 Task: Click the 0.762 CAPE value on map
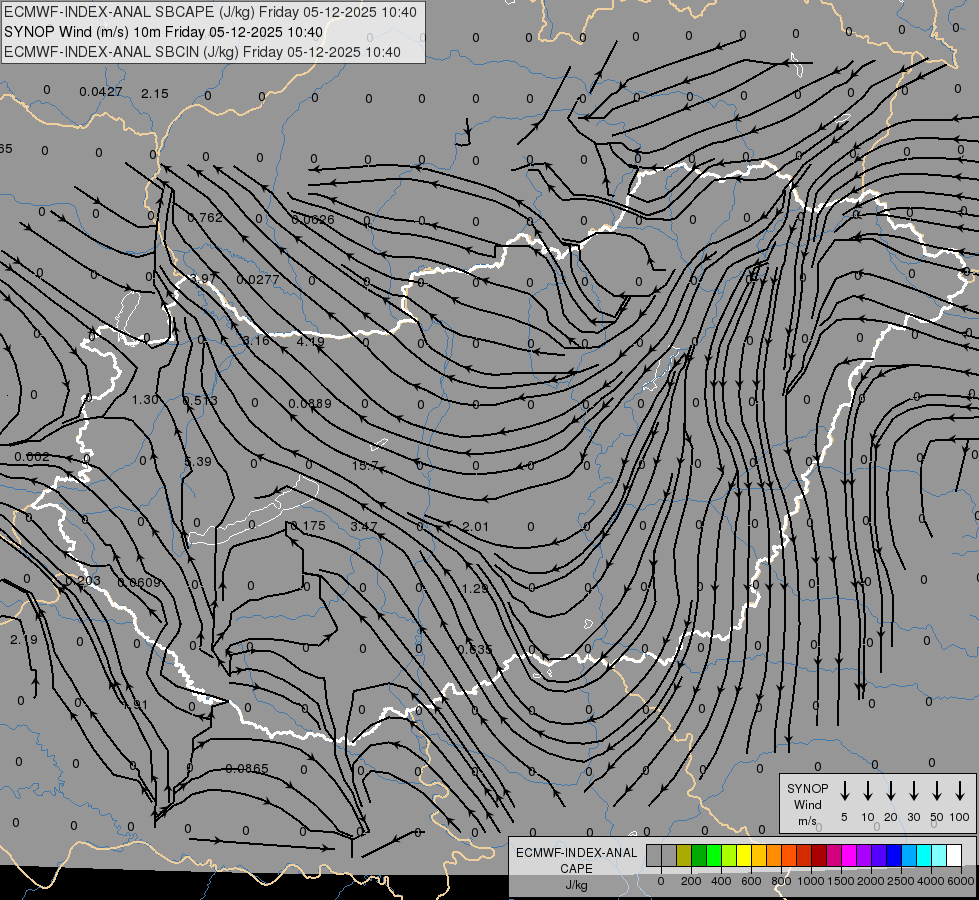coord(205,217)
